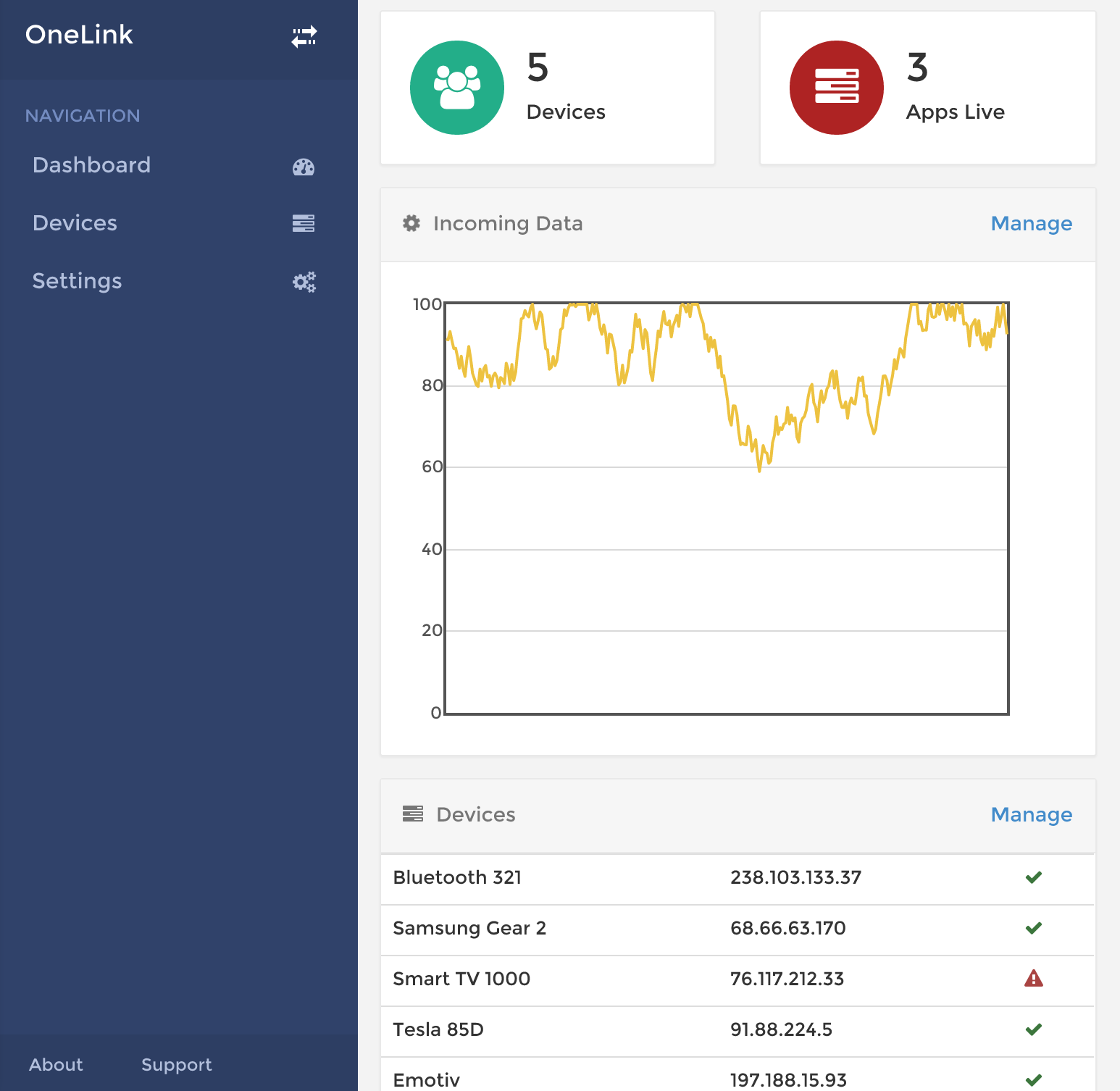
Task: Click the server stack icon next to Devices
Action: [x=304, y=223]
